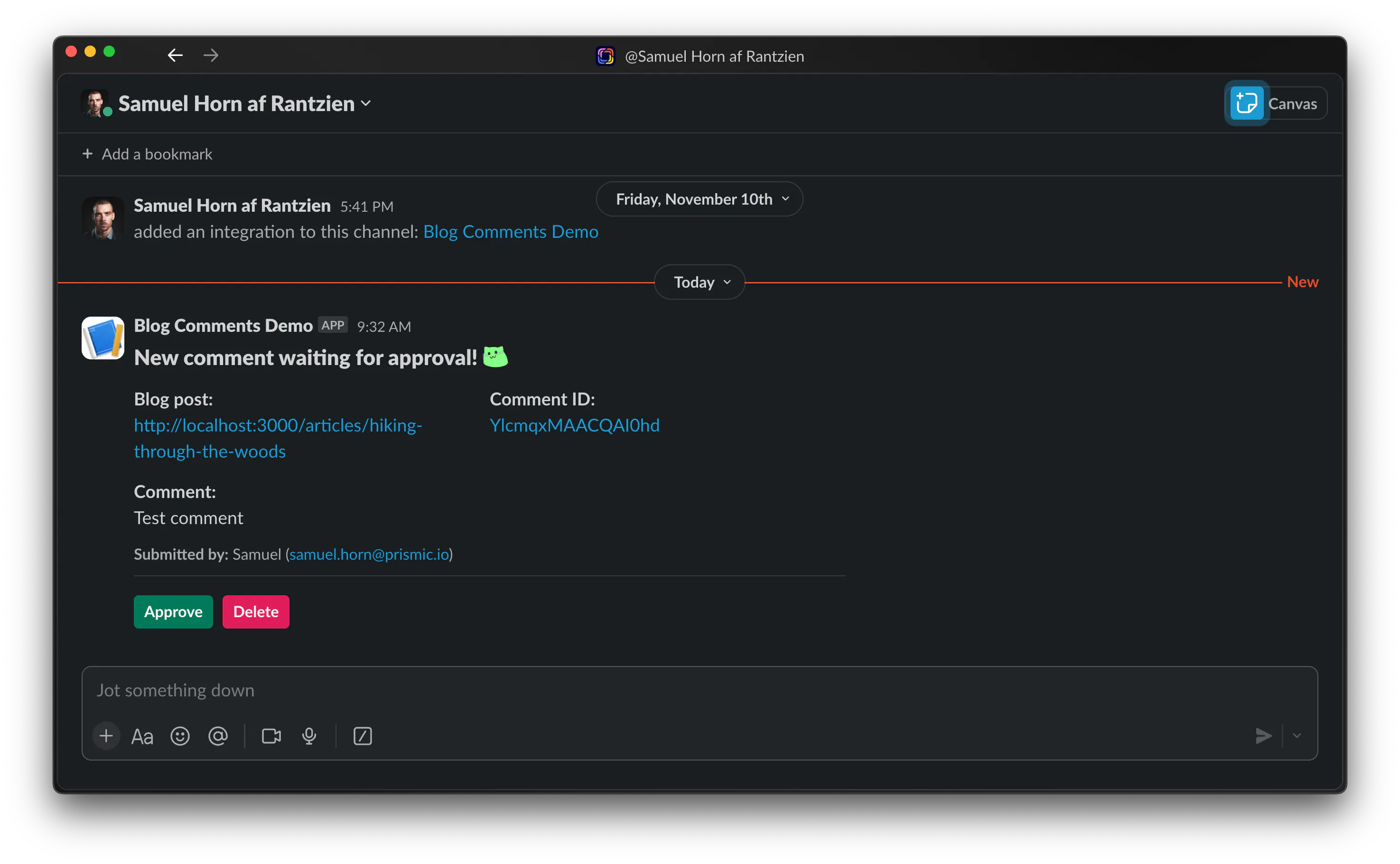1400x864 pixels.
Task: Add a bookmark to the conversation
Action: pos(147,154)
